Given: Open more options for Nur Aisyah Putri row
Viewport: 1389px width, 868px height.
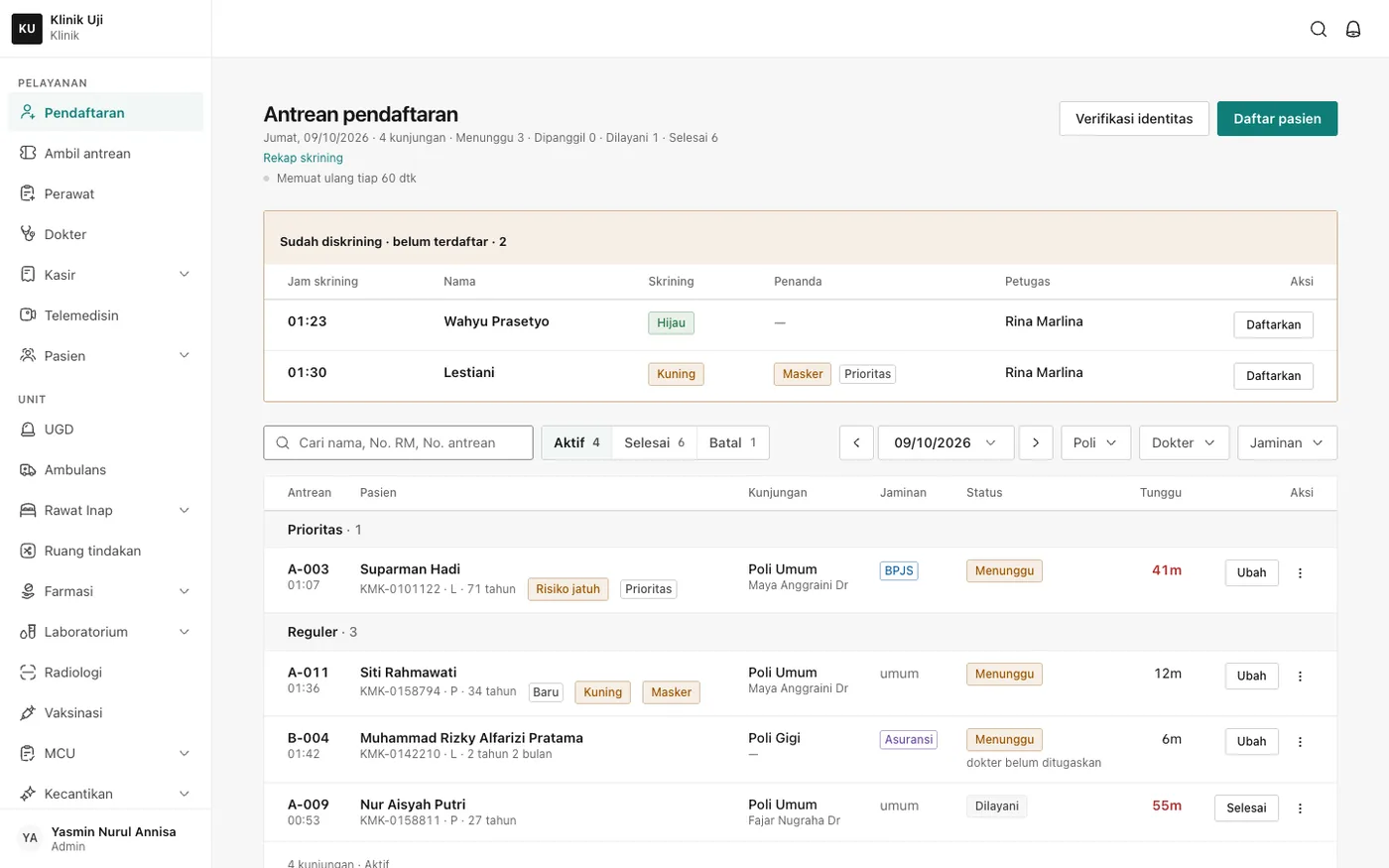Looking at the screenshot, I should (x=1300, y=808).
